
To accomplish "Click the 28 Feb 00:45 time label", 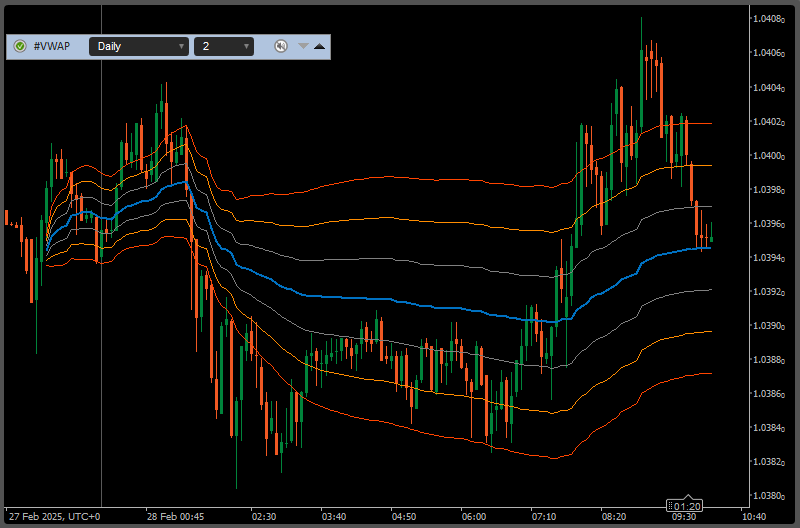I will click(175, 517).
